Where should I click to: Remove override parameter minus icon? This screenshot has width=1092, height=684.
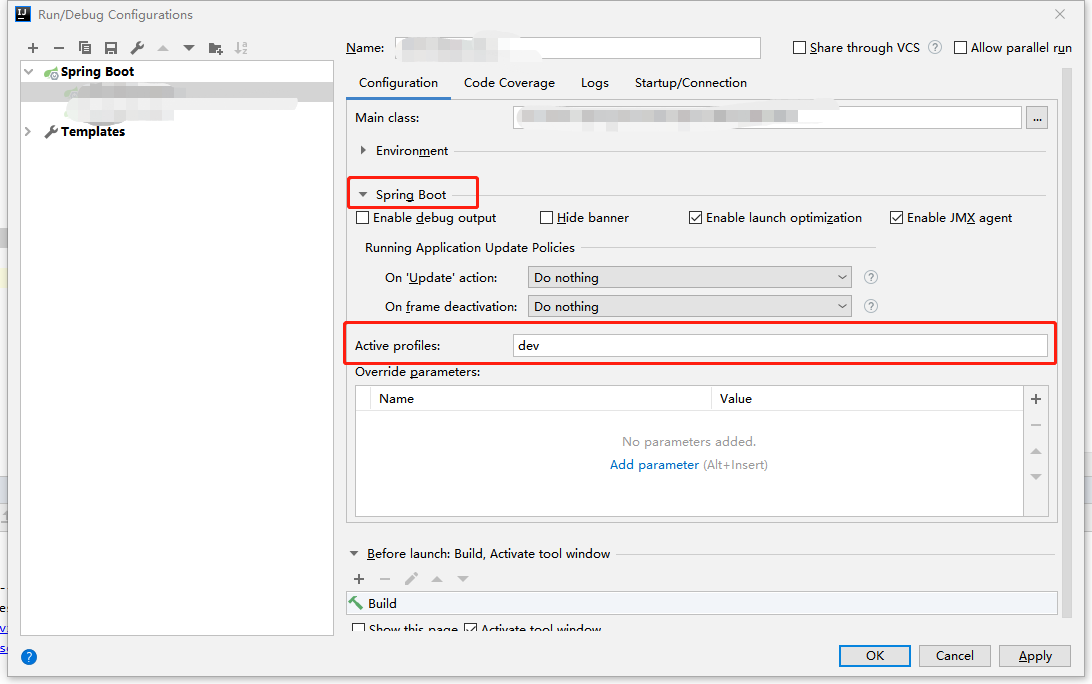[1036, 425]
